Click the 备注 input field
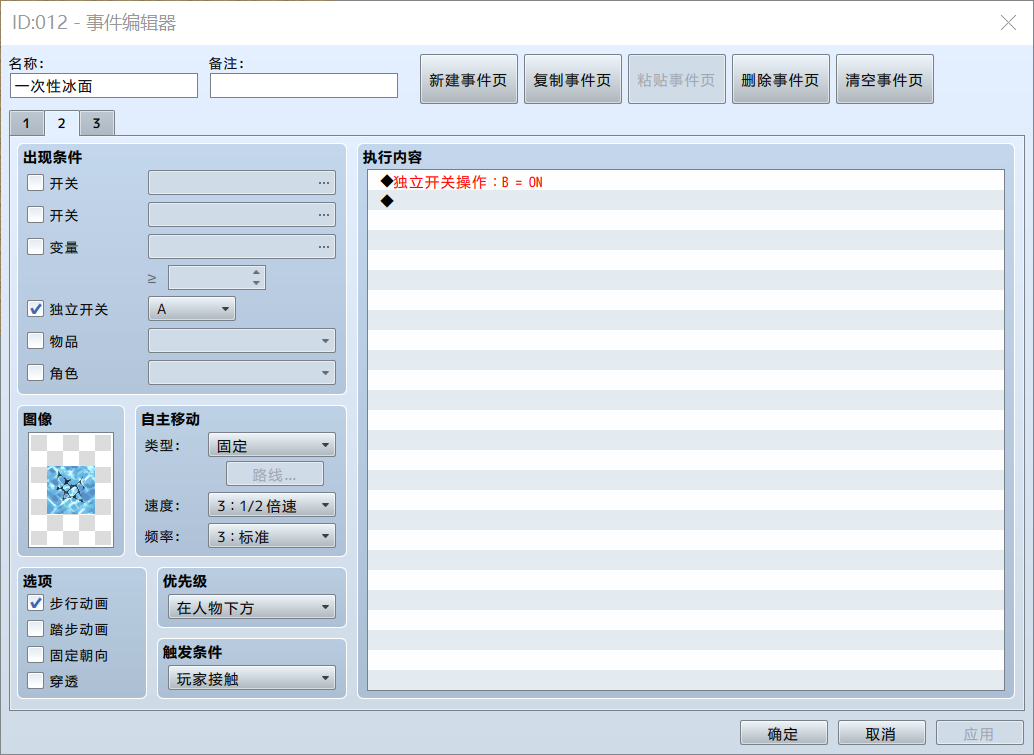Viewport: 1034px width, 755px height. click(x=304, y=86)
